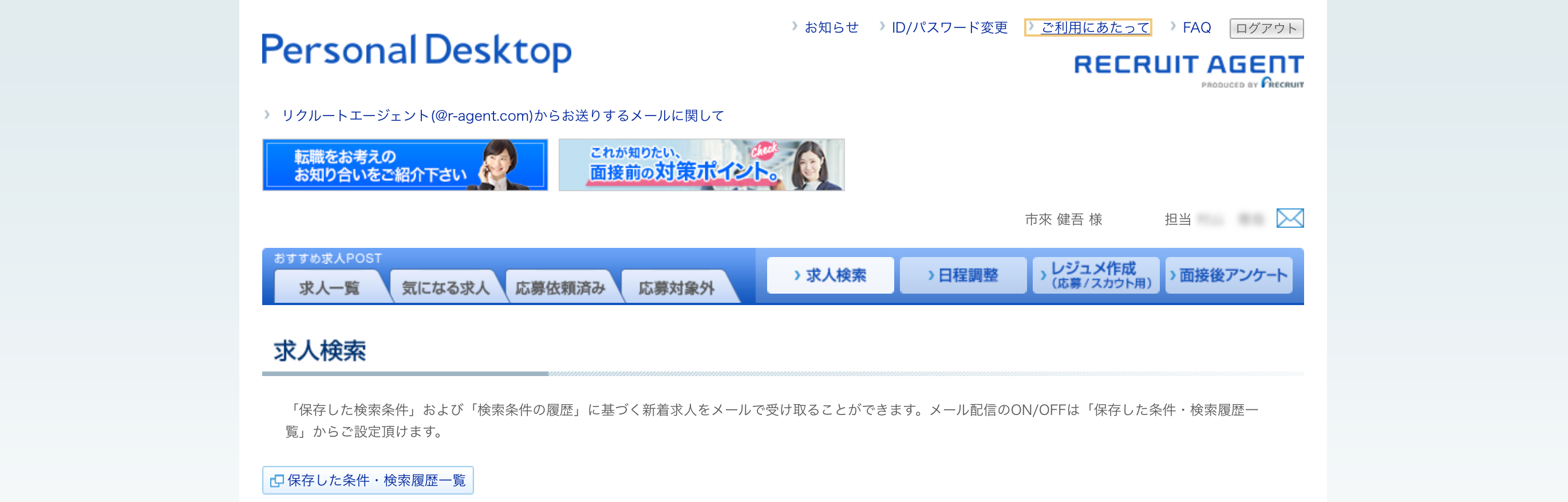
Task: Click the RECRUIT AGENT logo
Action: [1188, 70]
